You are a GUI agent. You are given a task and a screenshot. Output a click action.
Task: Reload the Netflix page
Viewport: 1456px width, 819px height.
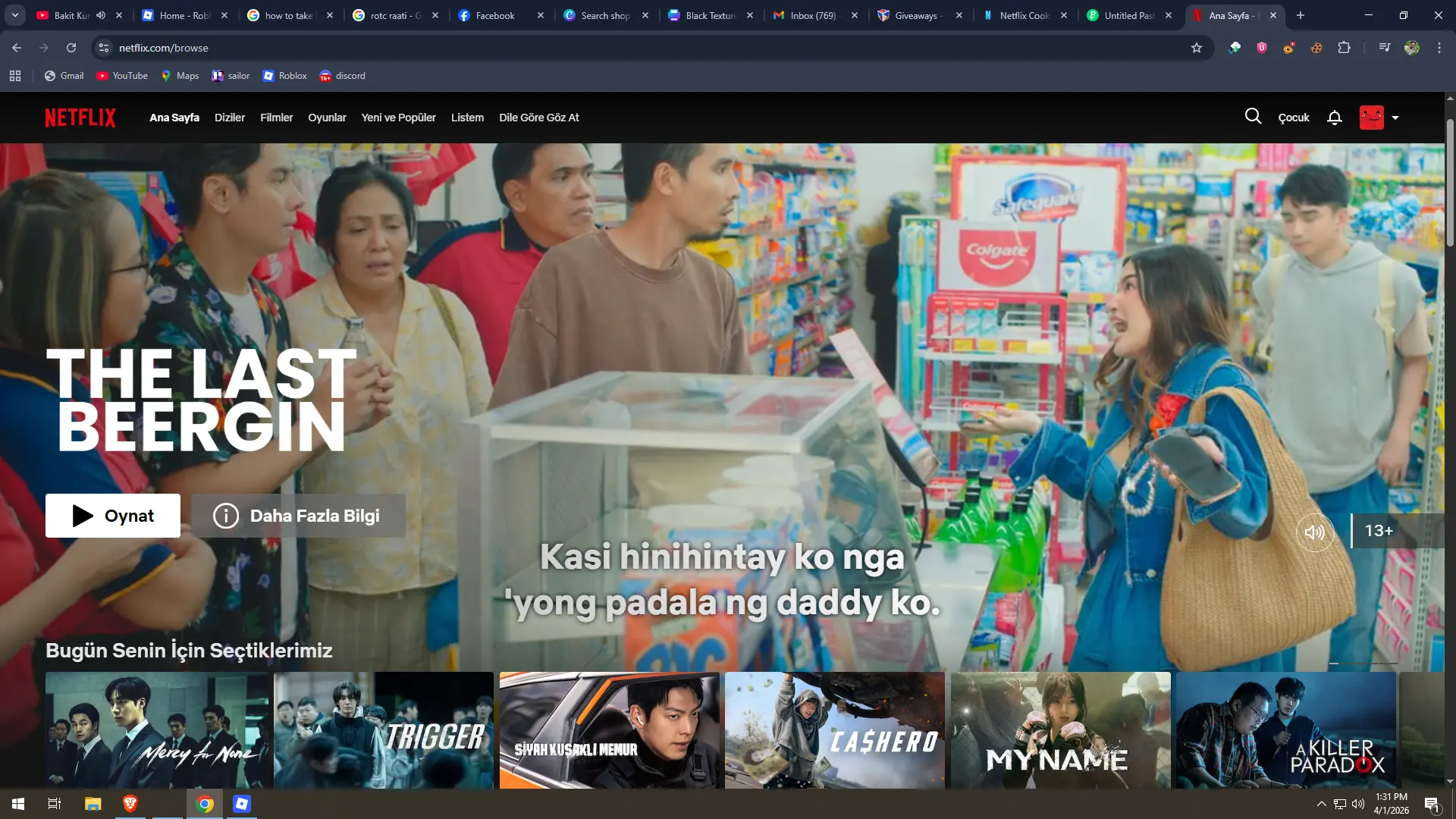click(71, 48)
